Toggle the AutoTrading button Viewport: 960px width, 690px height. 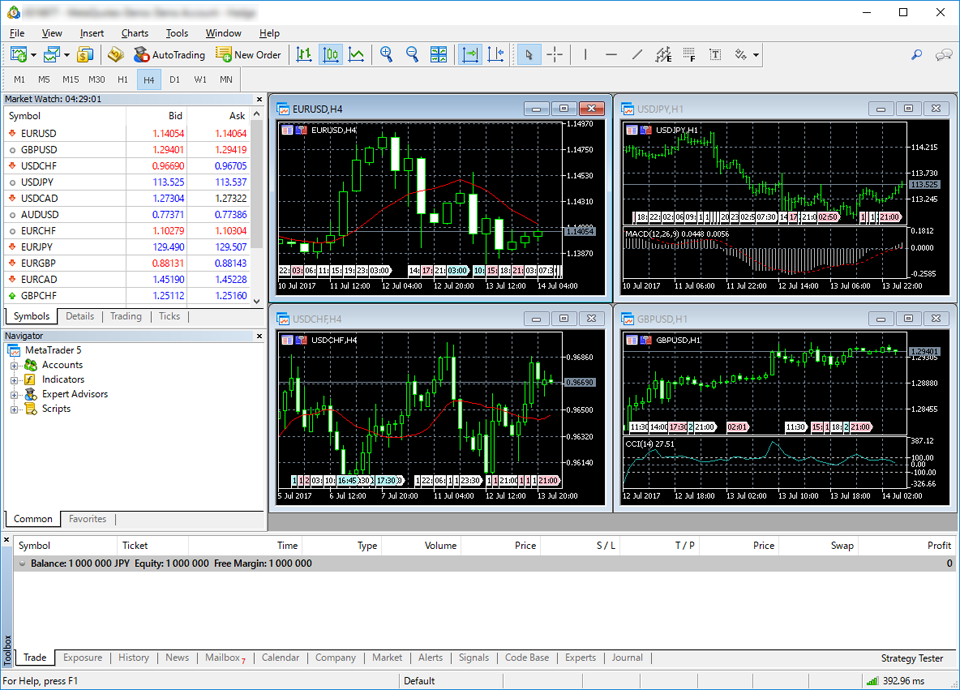point(169,54)
